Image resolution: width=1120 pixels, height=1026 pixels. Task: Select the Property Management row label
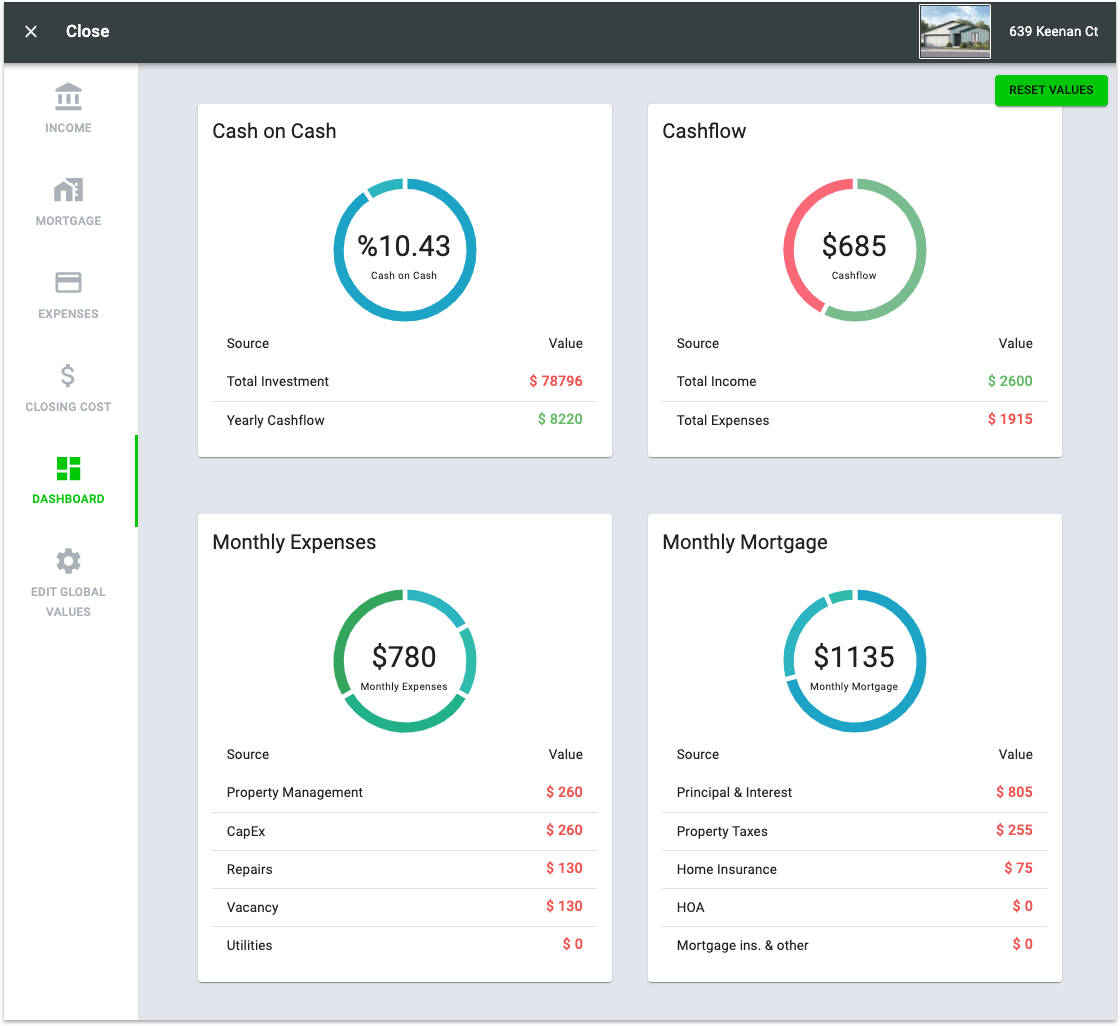click(x=294, y=792)
